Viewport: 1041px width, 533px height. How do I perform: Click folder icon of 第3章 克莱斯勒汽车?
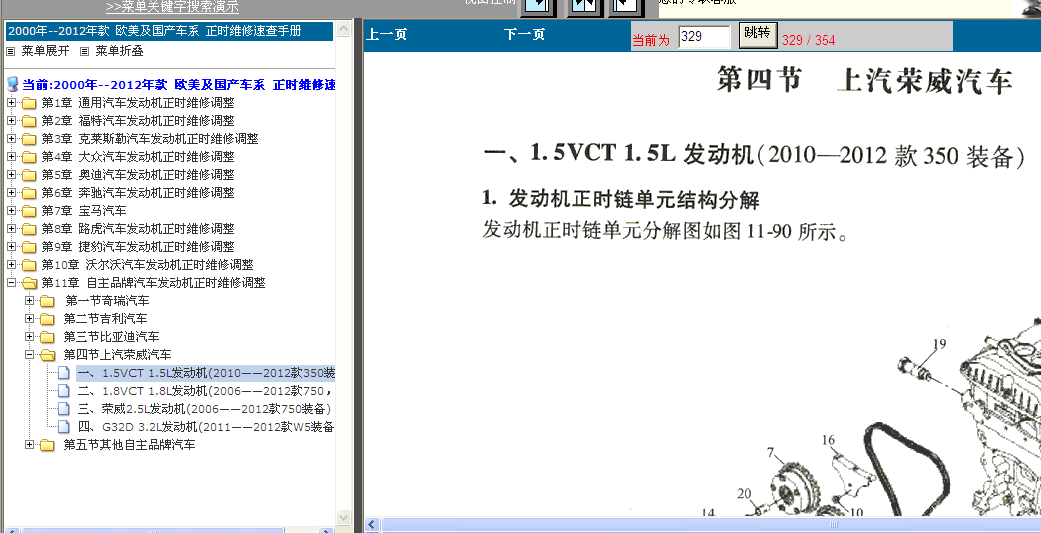coord(29,139)
